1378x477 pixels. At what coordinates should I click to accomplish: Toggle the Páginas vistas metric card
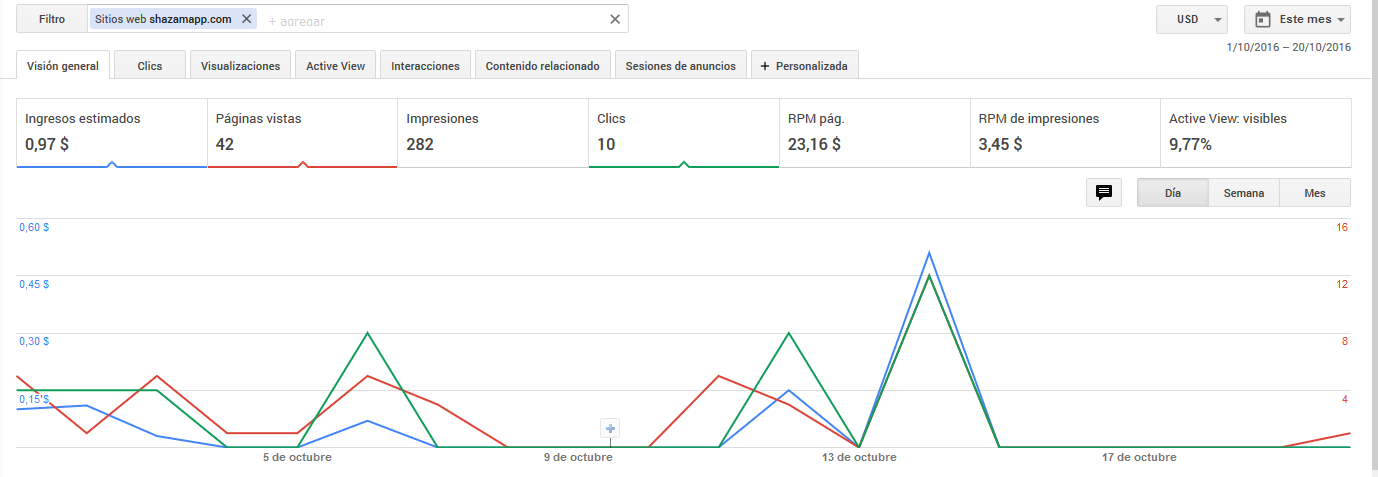302,132
